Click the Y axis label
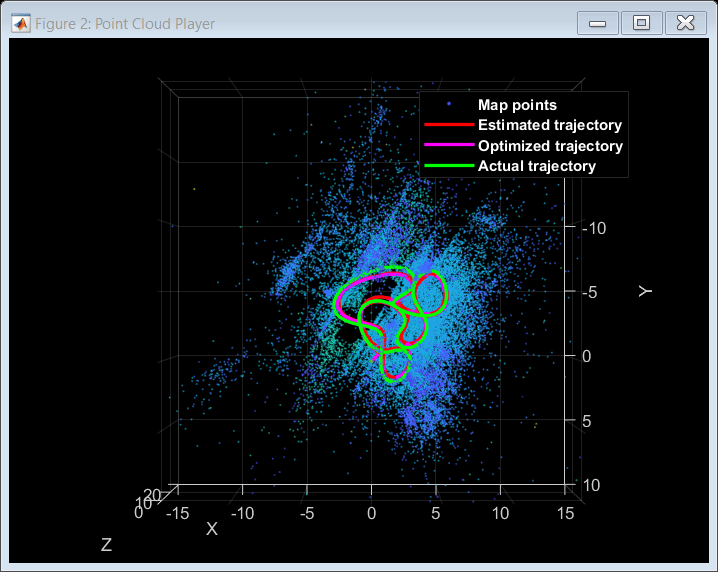 coord(645,291)
